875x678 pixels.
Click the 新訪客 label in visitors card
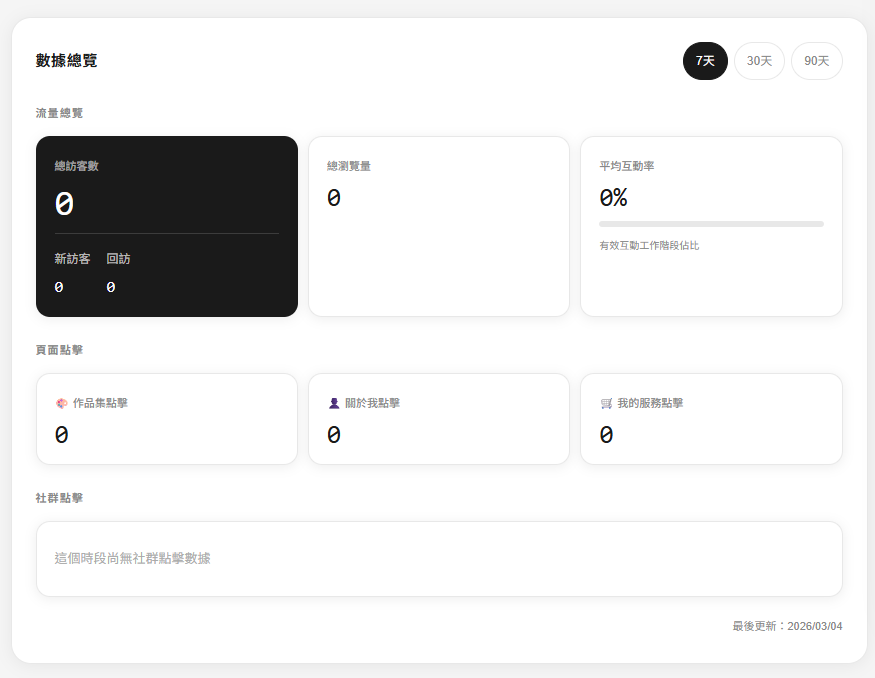tap(72, 259)
